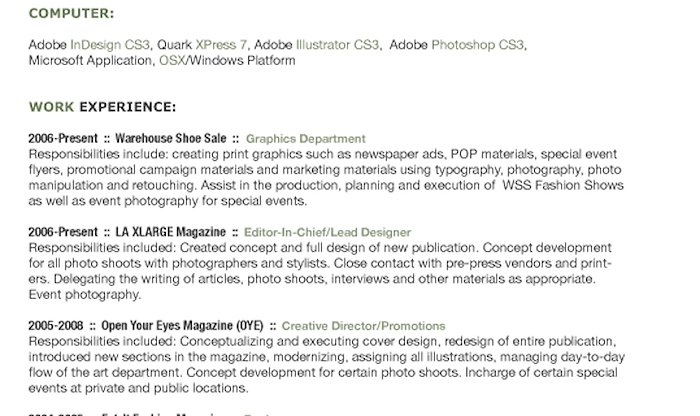
Task: Select the green 'InDesign CS3' text
Action: coord(110,45)
